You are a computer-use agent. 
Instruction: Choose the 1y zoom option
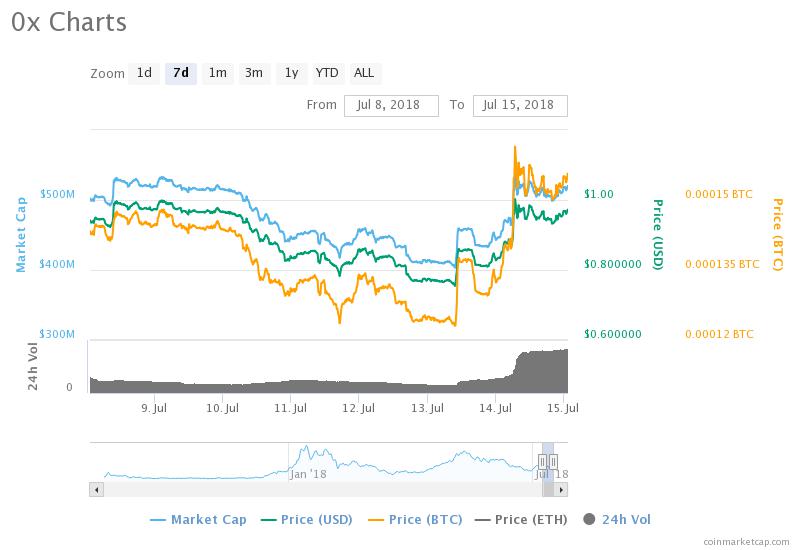[291, 73]
